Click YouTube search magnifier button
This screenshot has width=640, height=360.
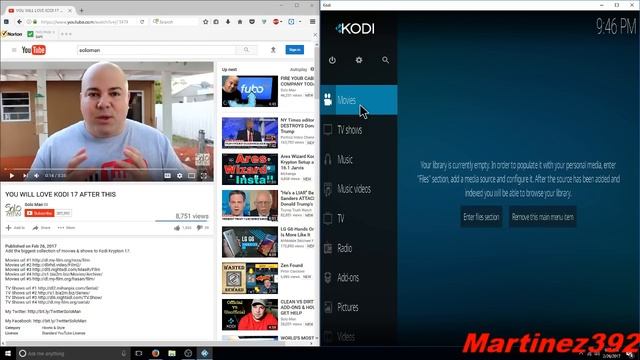247,50
